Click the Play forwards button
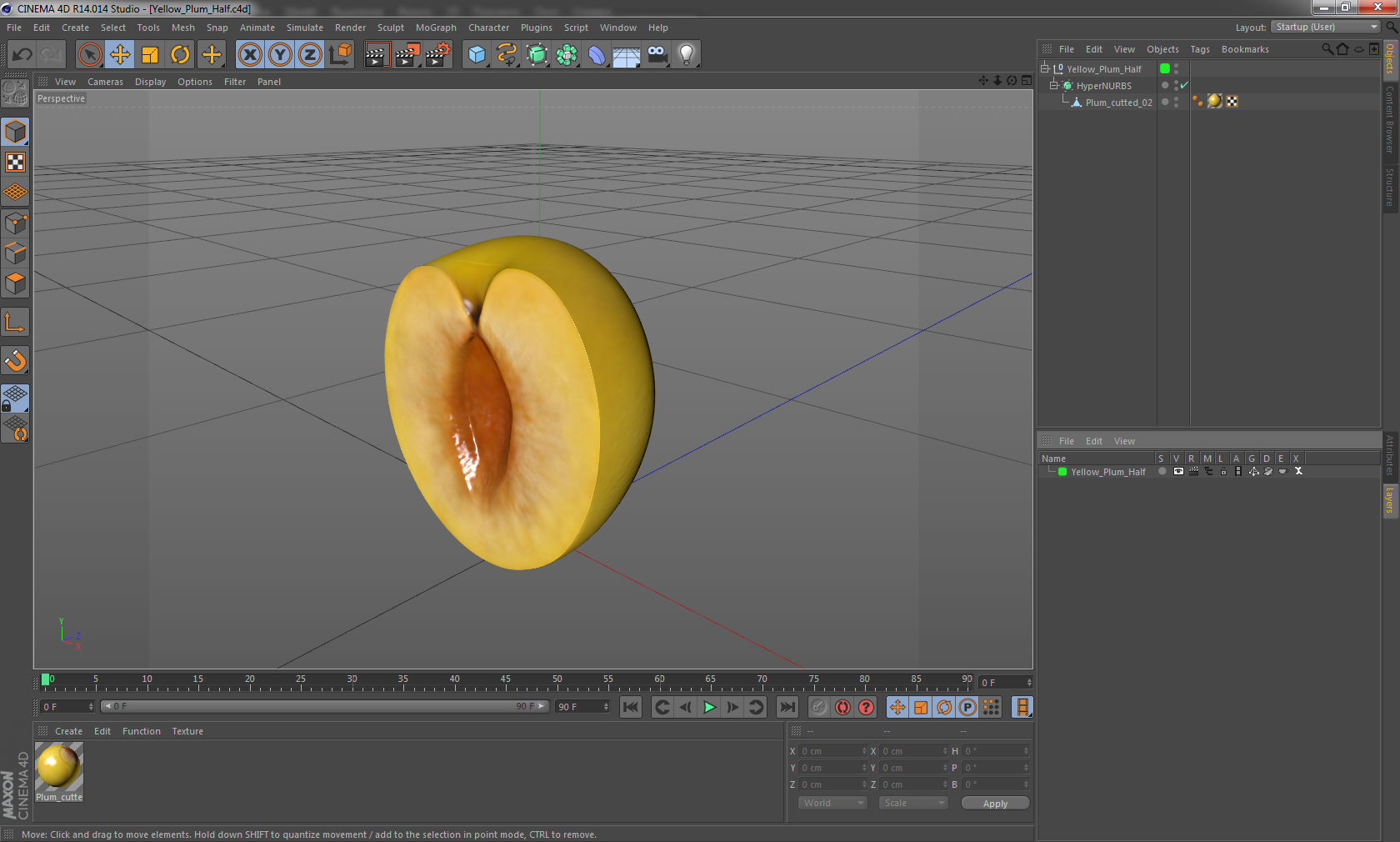Screen dimensions: 1400x842 709,707
